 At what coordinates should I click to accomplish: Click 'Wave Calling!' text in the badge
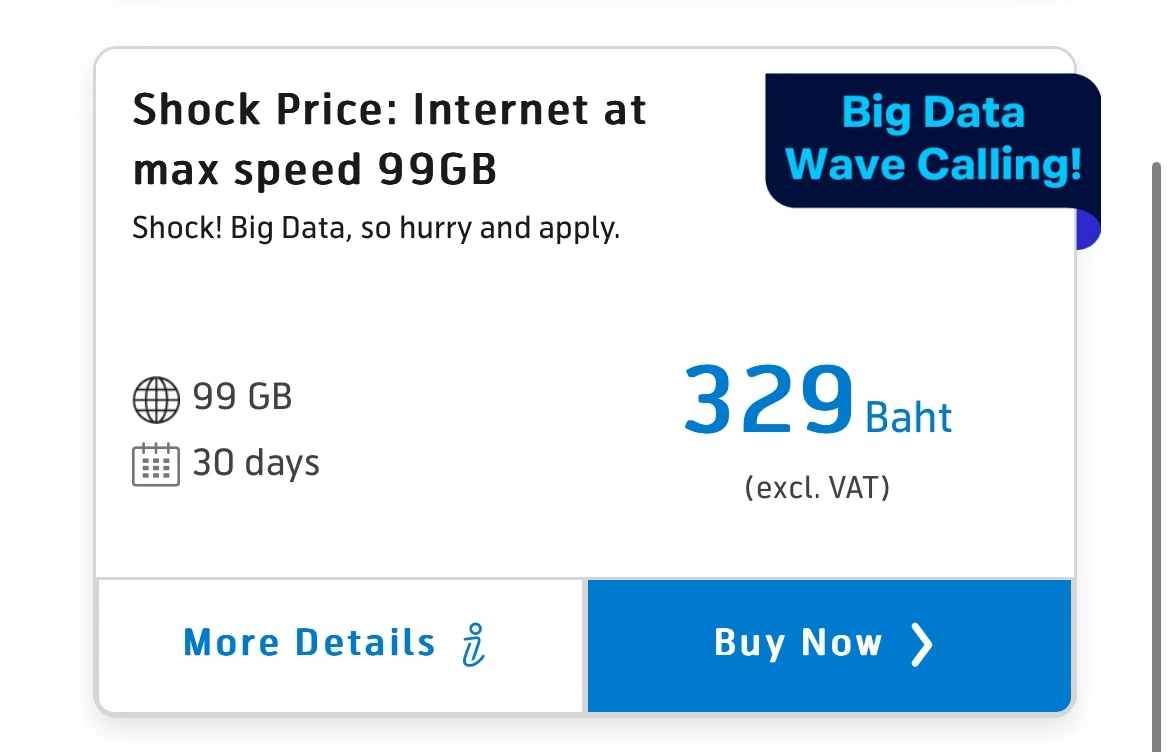point(934,164)
